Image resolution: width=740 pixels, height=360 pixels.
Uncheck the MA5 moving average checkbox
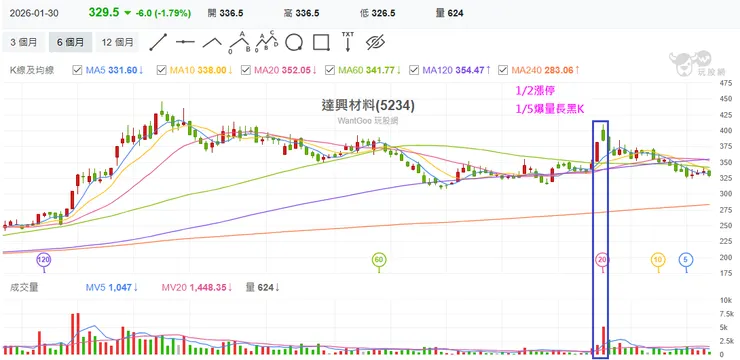[x=77, y=70]
